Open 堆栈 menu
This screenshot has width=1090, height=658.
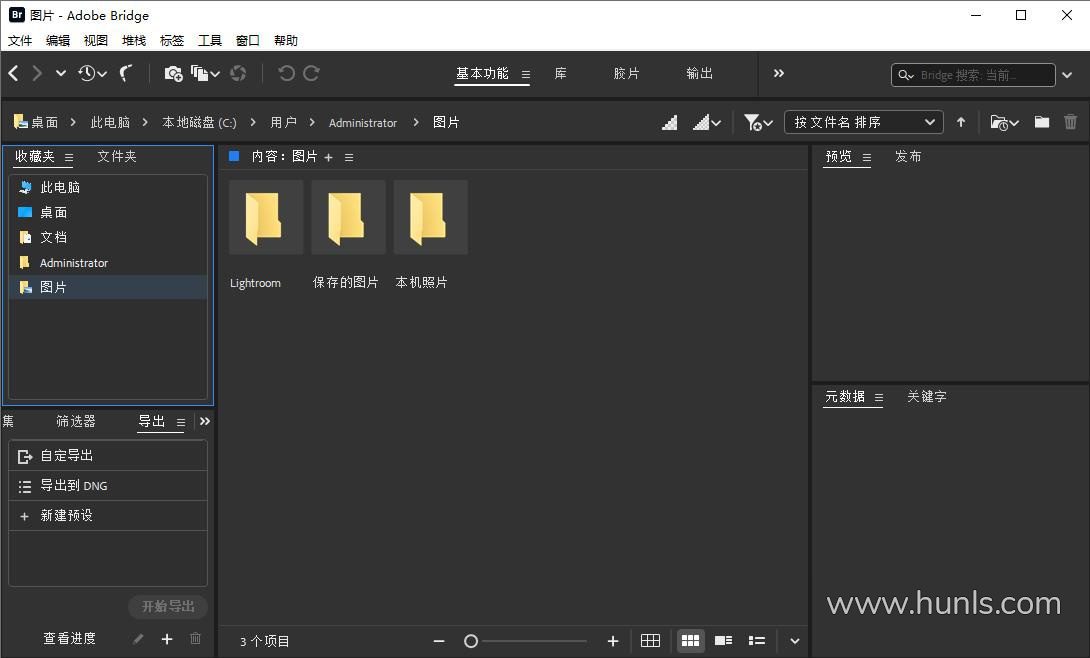[134, 40]
